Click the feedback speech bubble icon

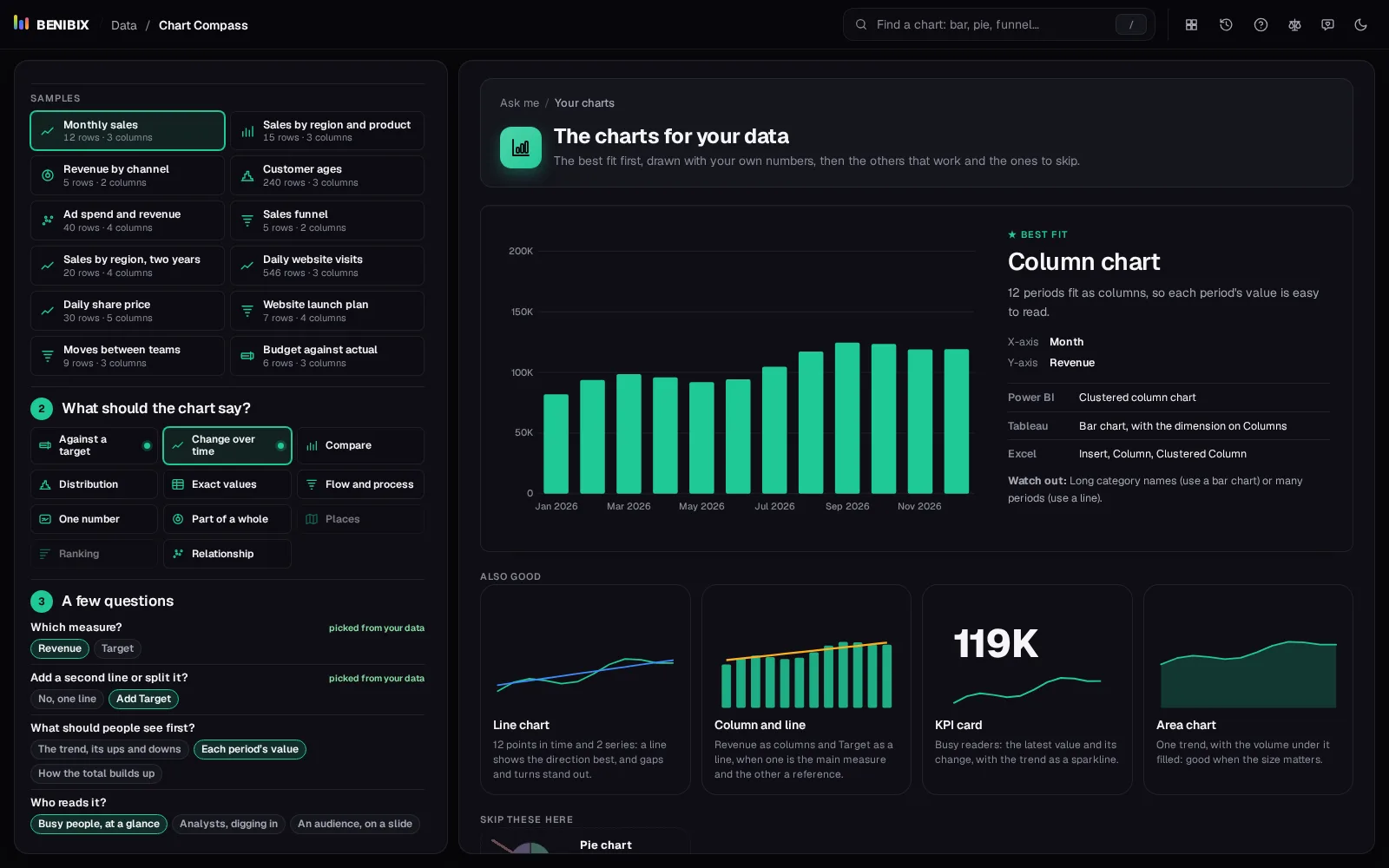click(x=1327, y=25)
